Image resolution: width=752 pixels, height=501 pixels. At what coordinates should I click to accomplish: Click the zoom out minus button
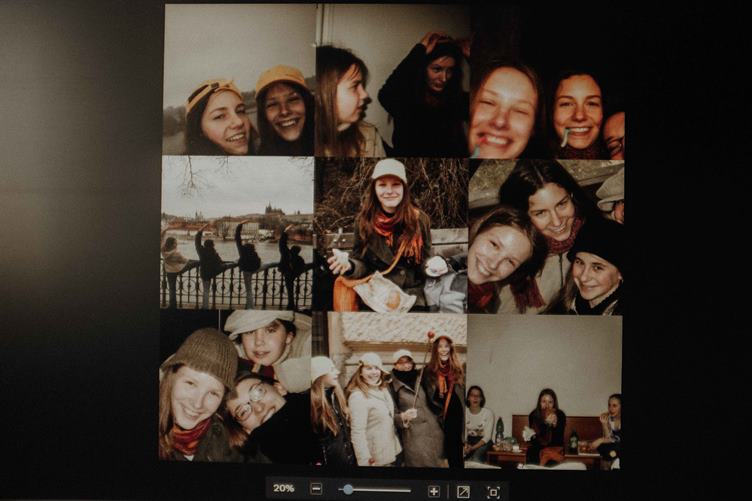(x=316, y=489)
